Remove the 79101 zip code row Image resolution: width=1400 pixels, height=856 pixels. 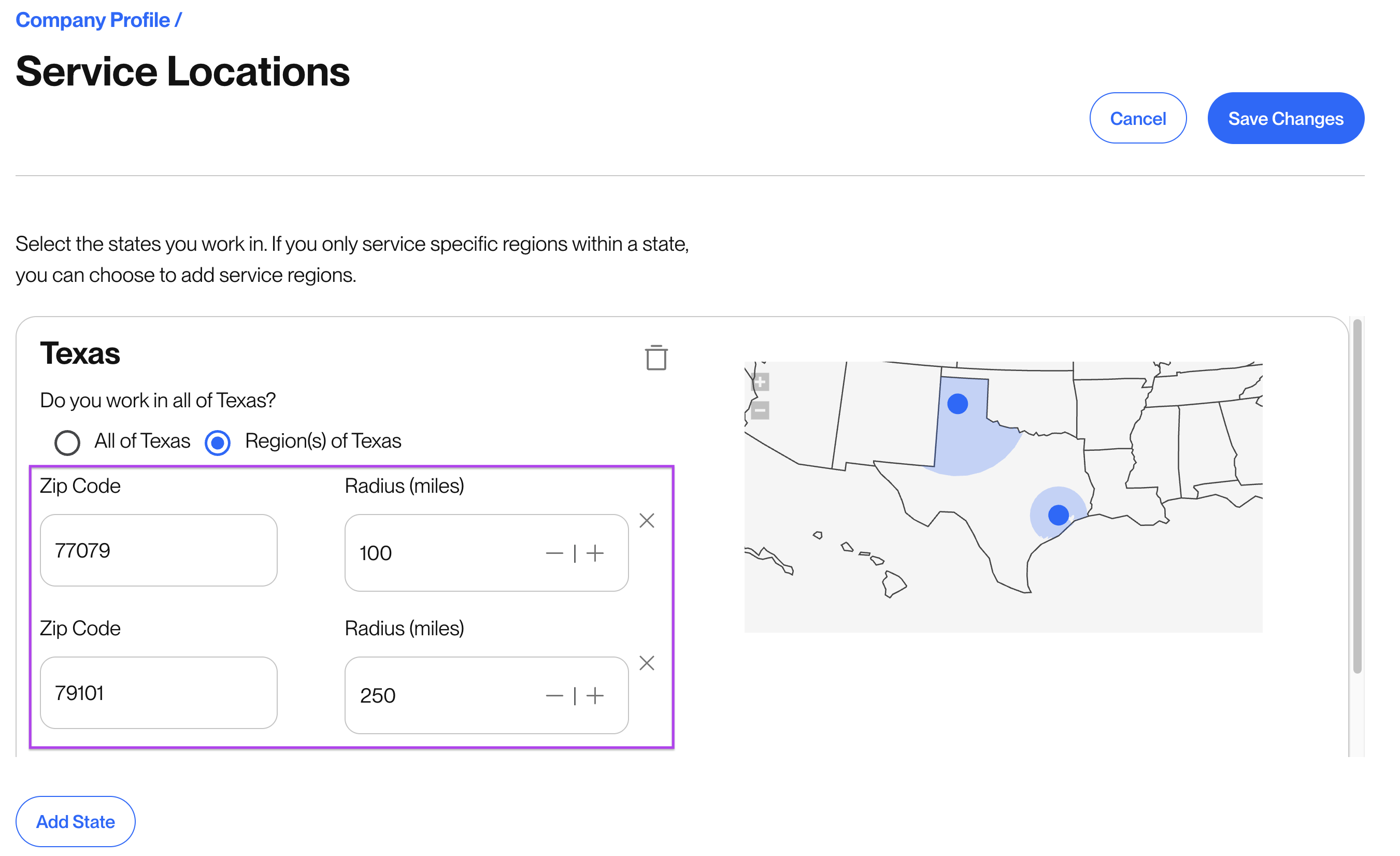647,663
